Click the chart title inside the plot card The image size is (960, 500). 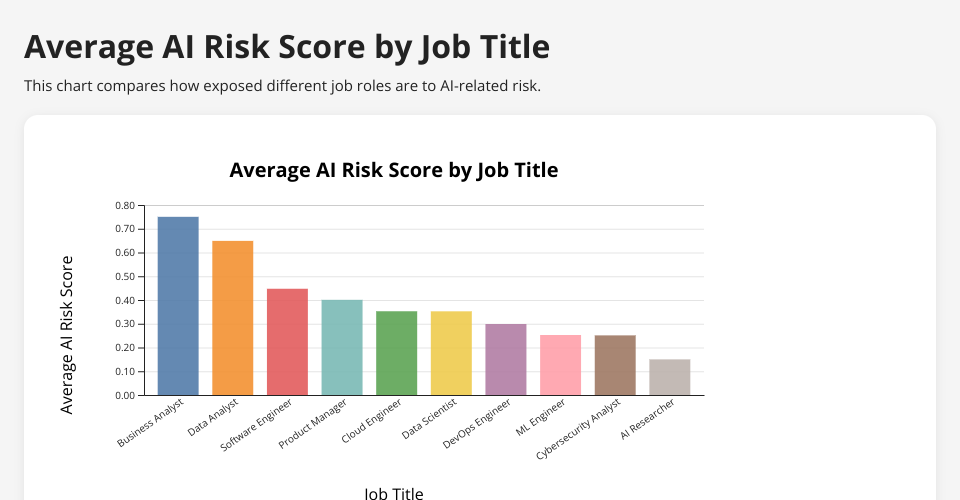[x=393, y=170]
